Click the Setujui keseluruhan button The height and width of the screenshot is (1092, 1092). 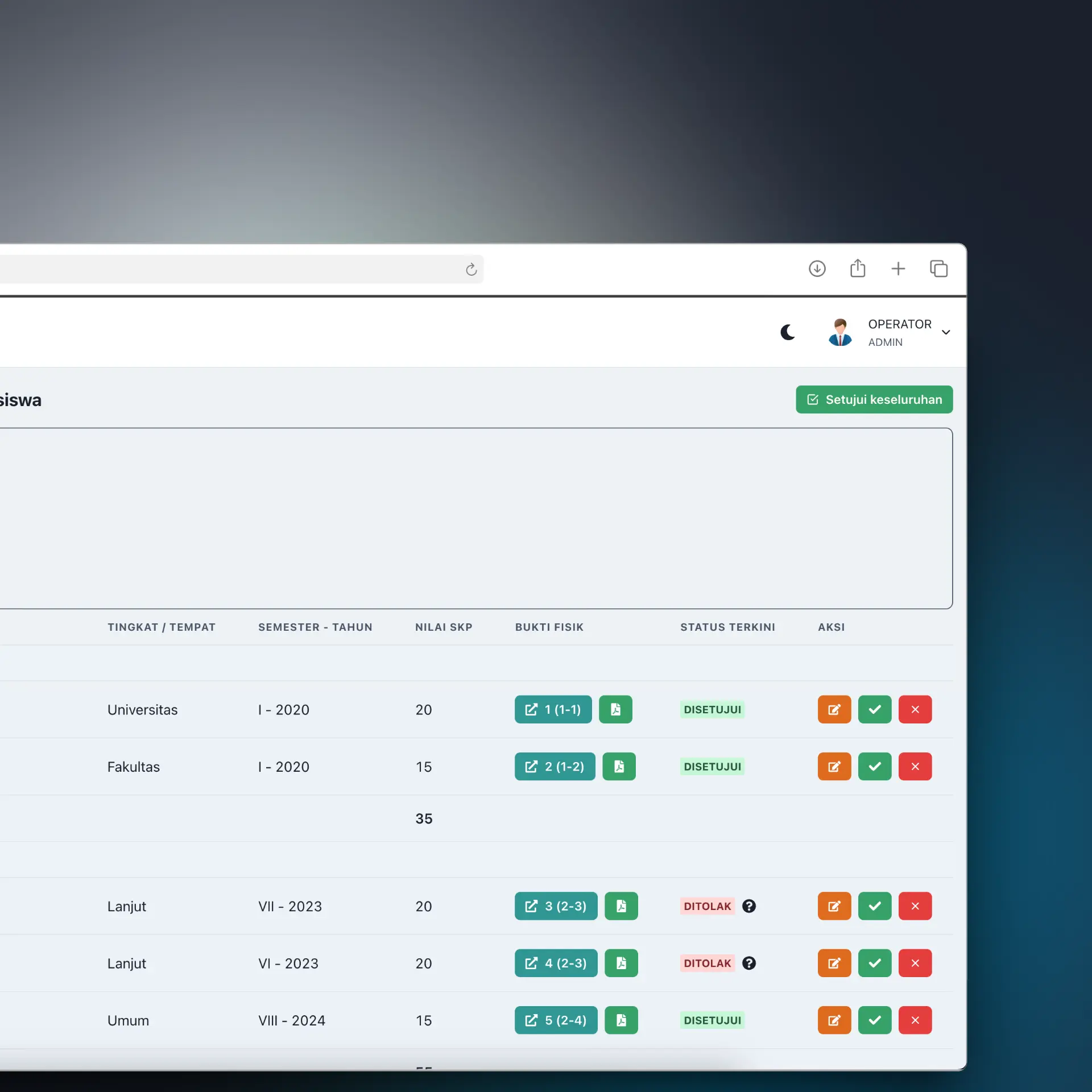tap(874, 399)
